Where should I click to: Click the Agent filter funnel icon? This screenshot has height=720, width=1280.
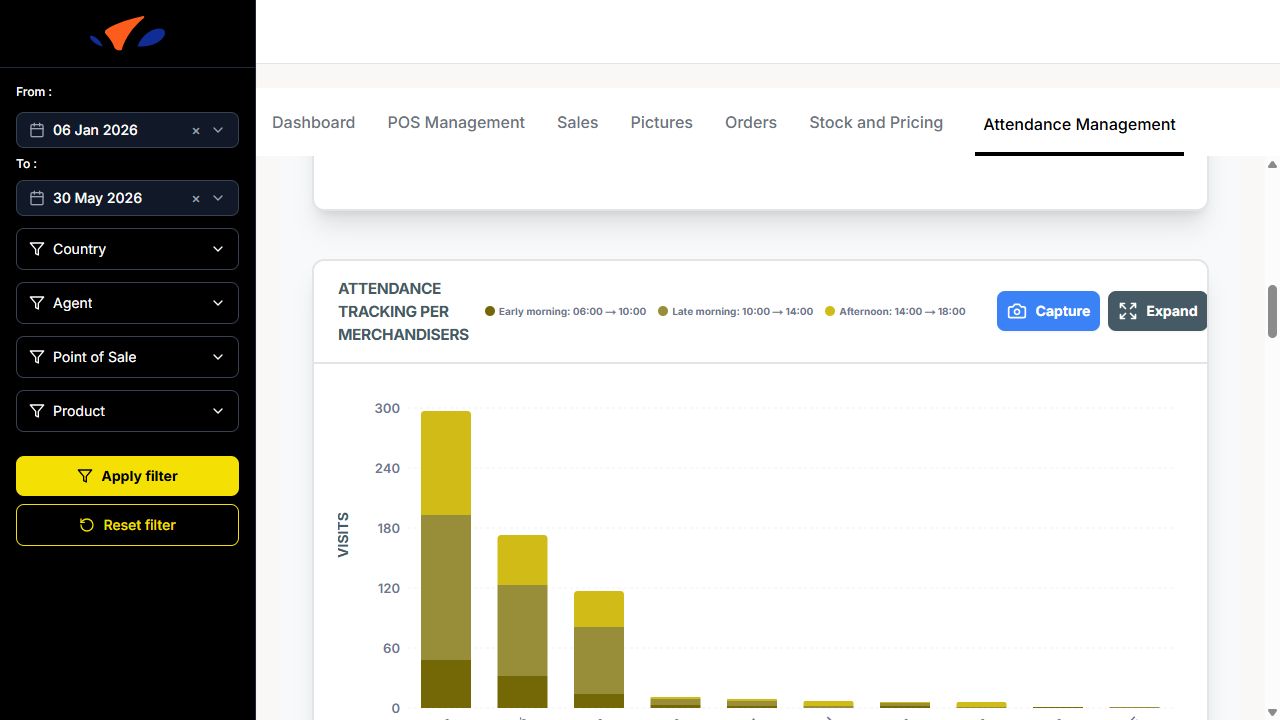tap(37, 303)
